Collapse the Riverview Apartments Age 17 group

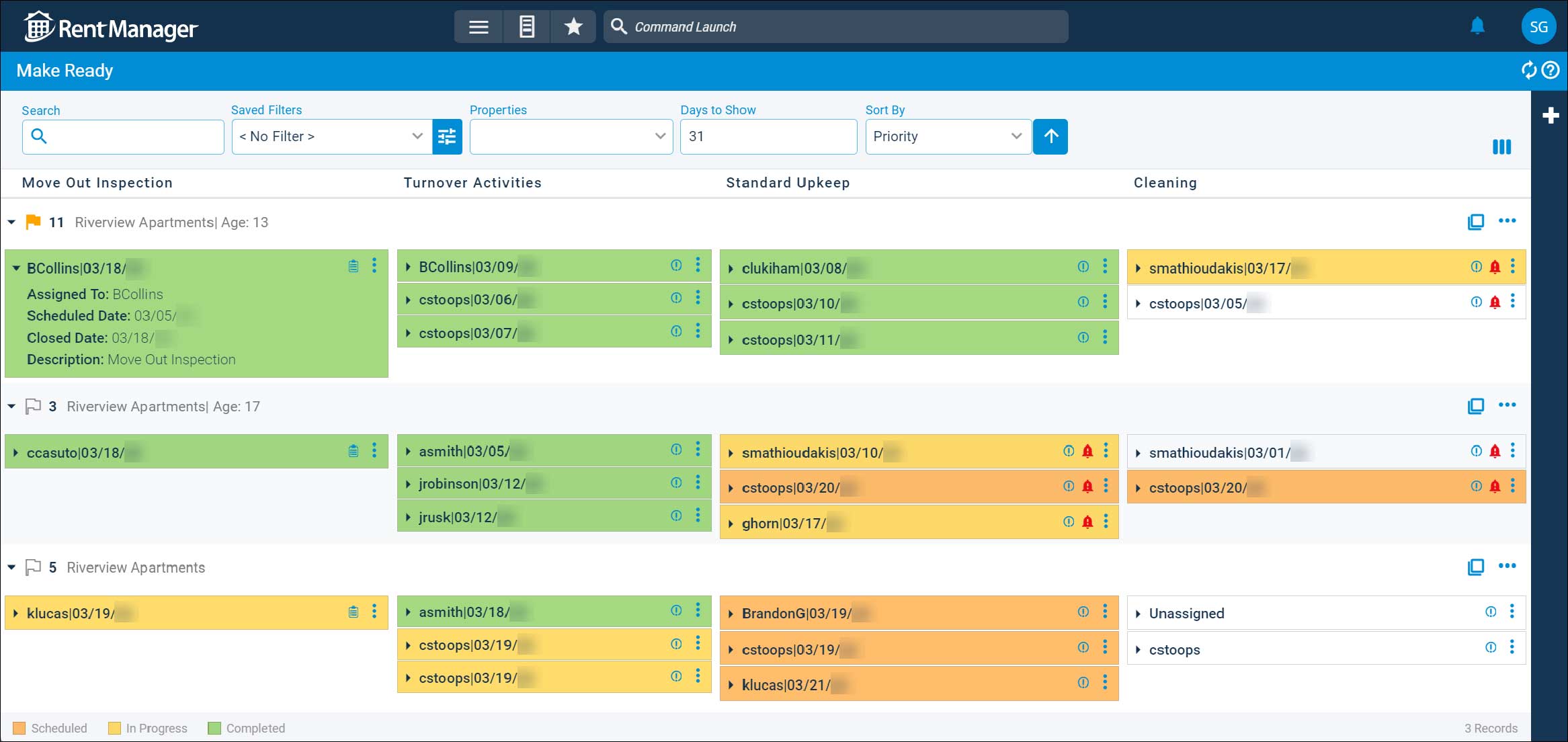click(x=11, y=406)
